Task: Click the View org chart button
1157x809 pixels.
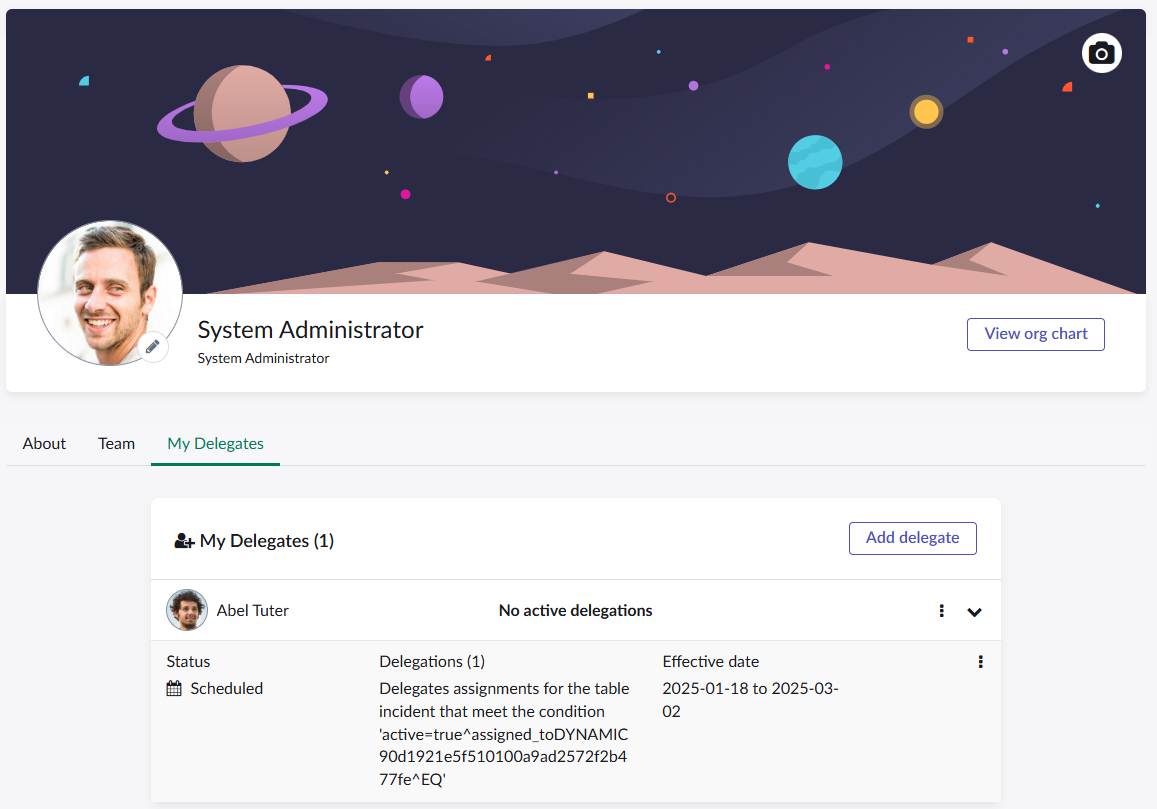Action: tap(1035, 334)
